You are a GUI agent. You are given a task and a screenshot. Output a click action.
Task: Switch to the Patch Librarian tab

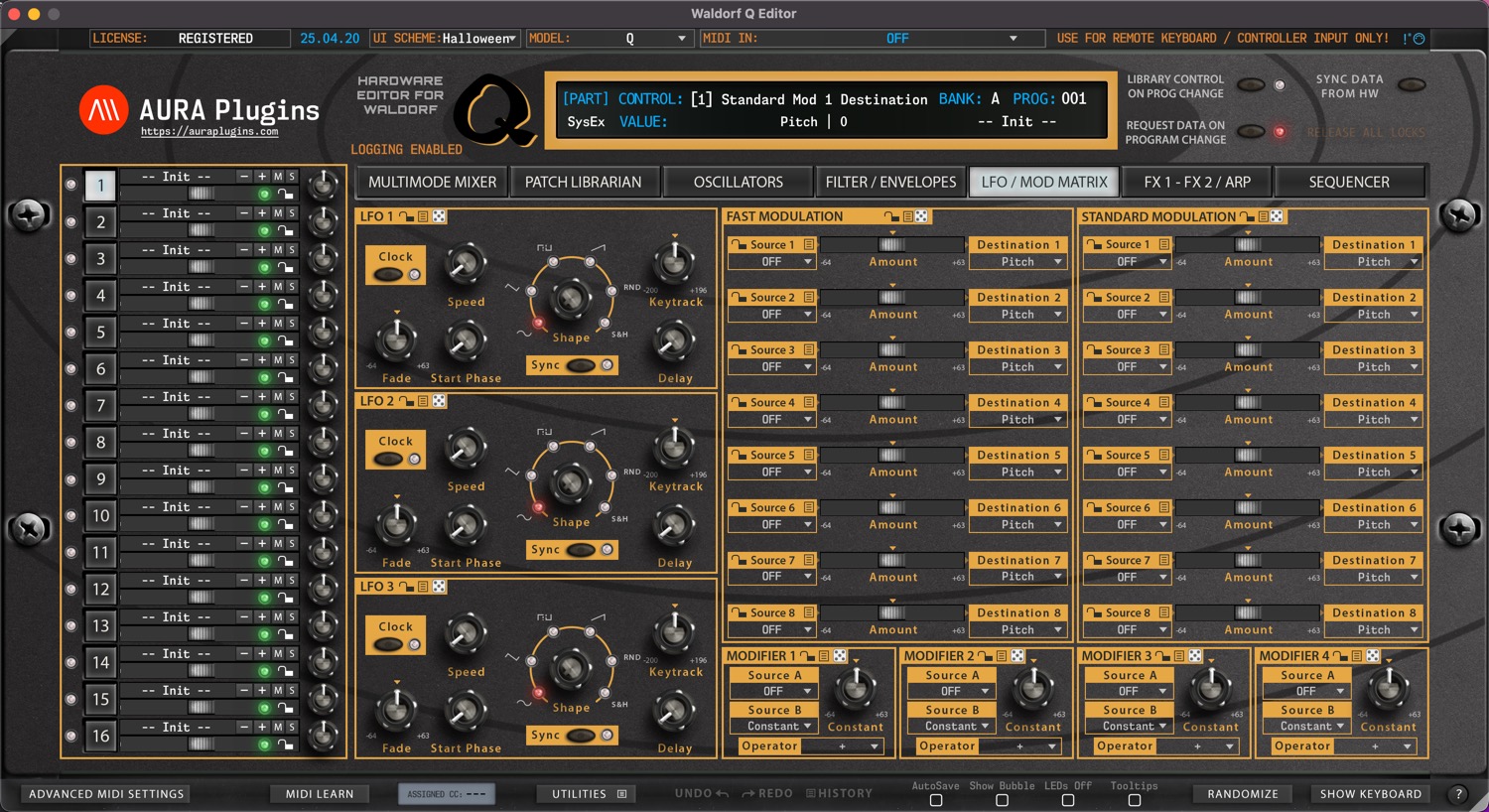click(x=584, y=182)
